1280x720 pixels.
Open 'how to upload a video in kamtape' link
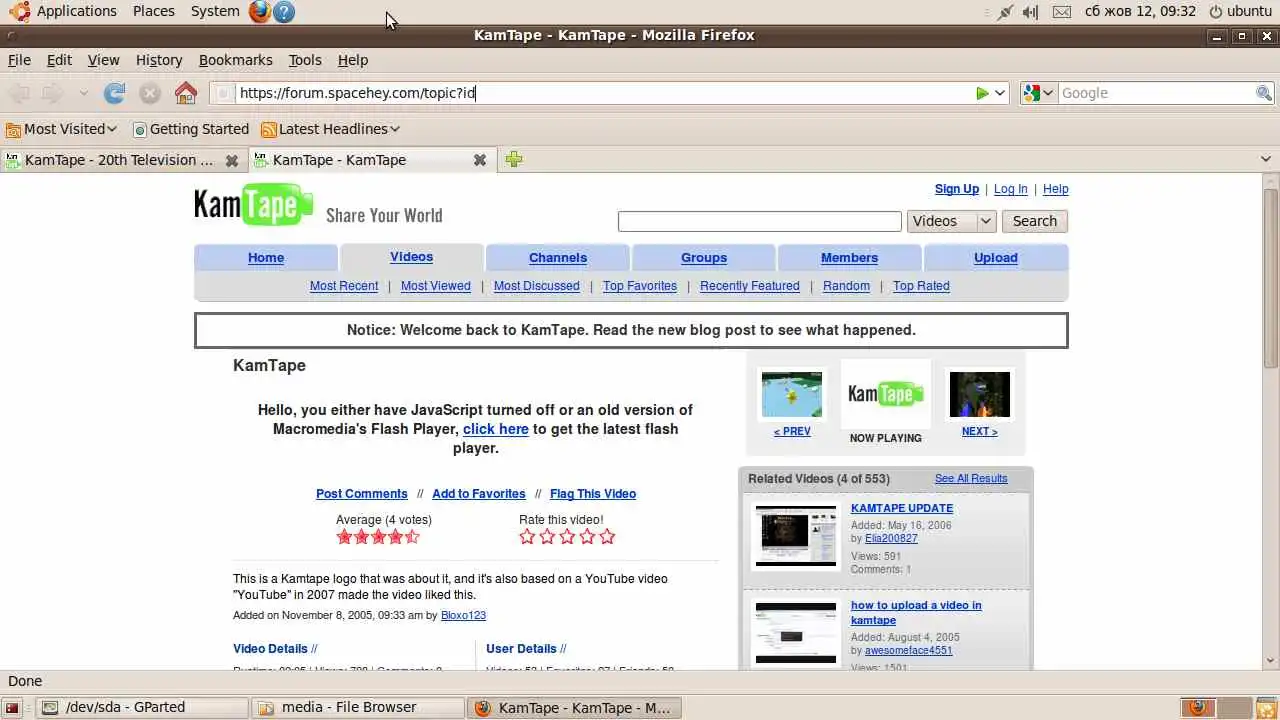[x=916, y=613]
